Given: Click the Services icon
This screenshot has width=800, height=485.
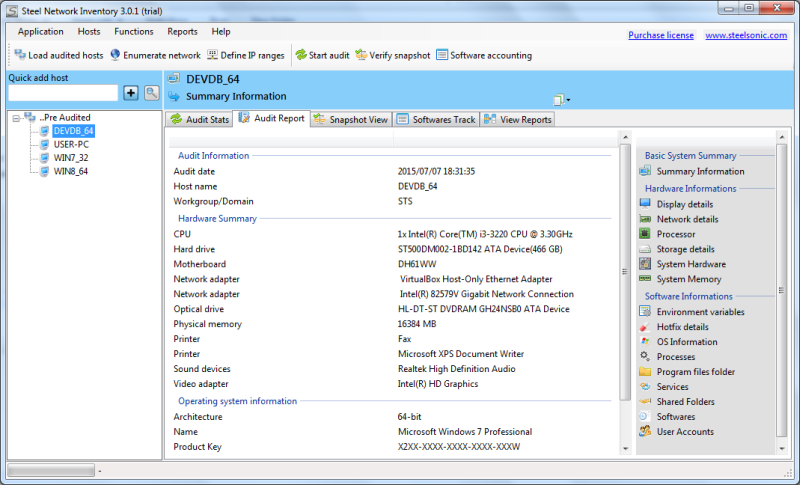Looking at the screenshot, I should 645,386.
